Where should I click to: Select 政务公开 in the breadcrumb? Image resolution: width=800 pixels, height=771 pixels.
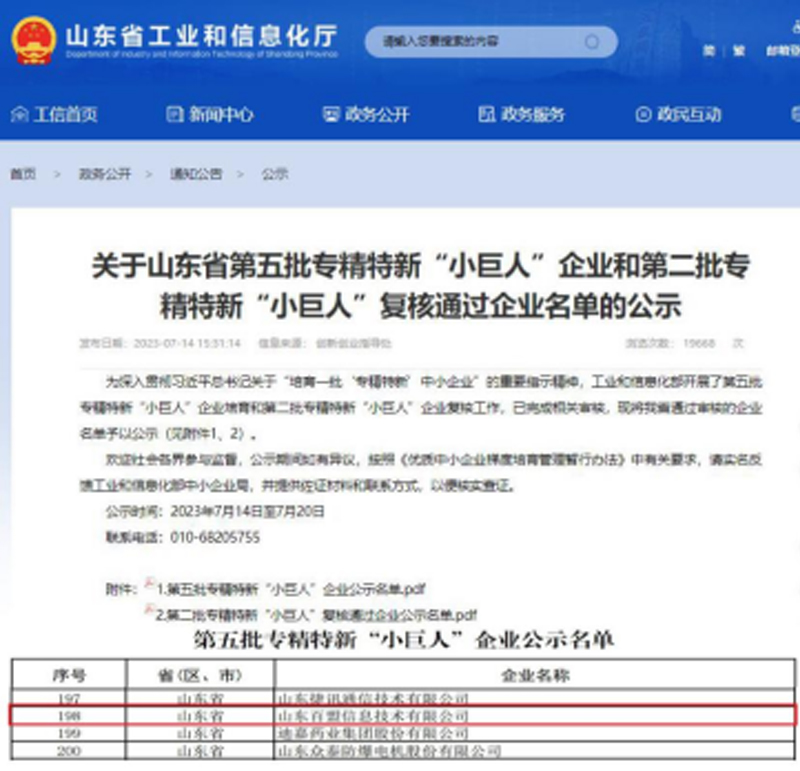coord(105,173)
